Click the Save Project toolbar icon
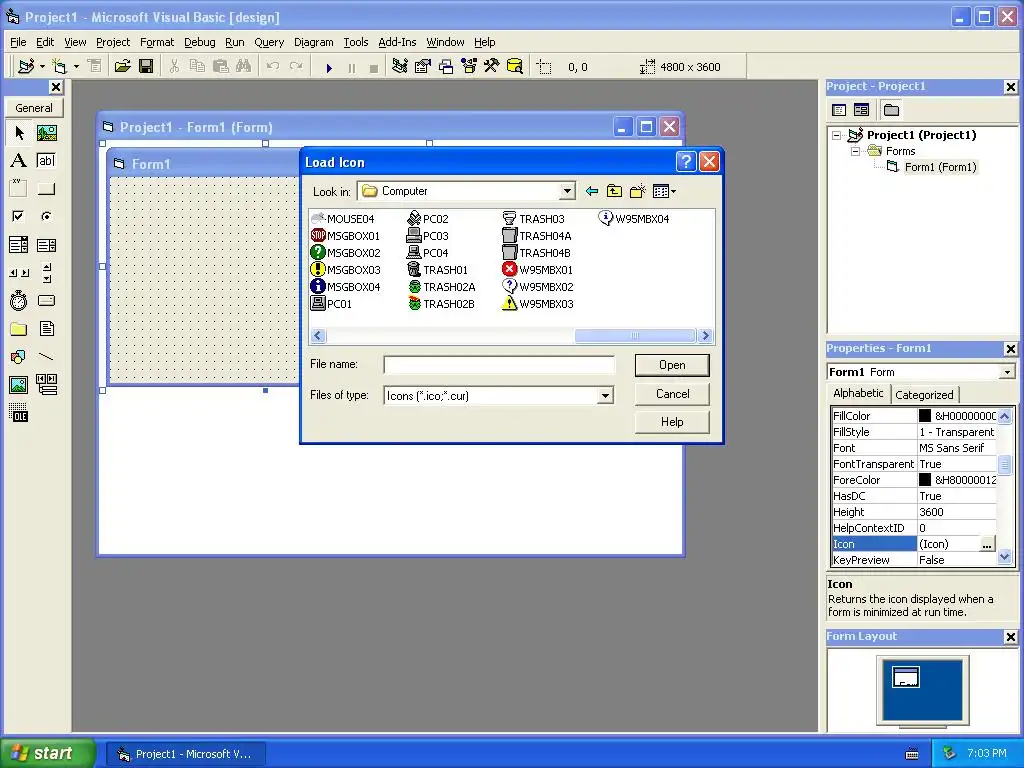 (146, 67)
